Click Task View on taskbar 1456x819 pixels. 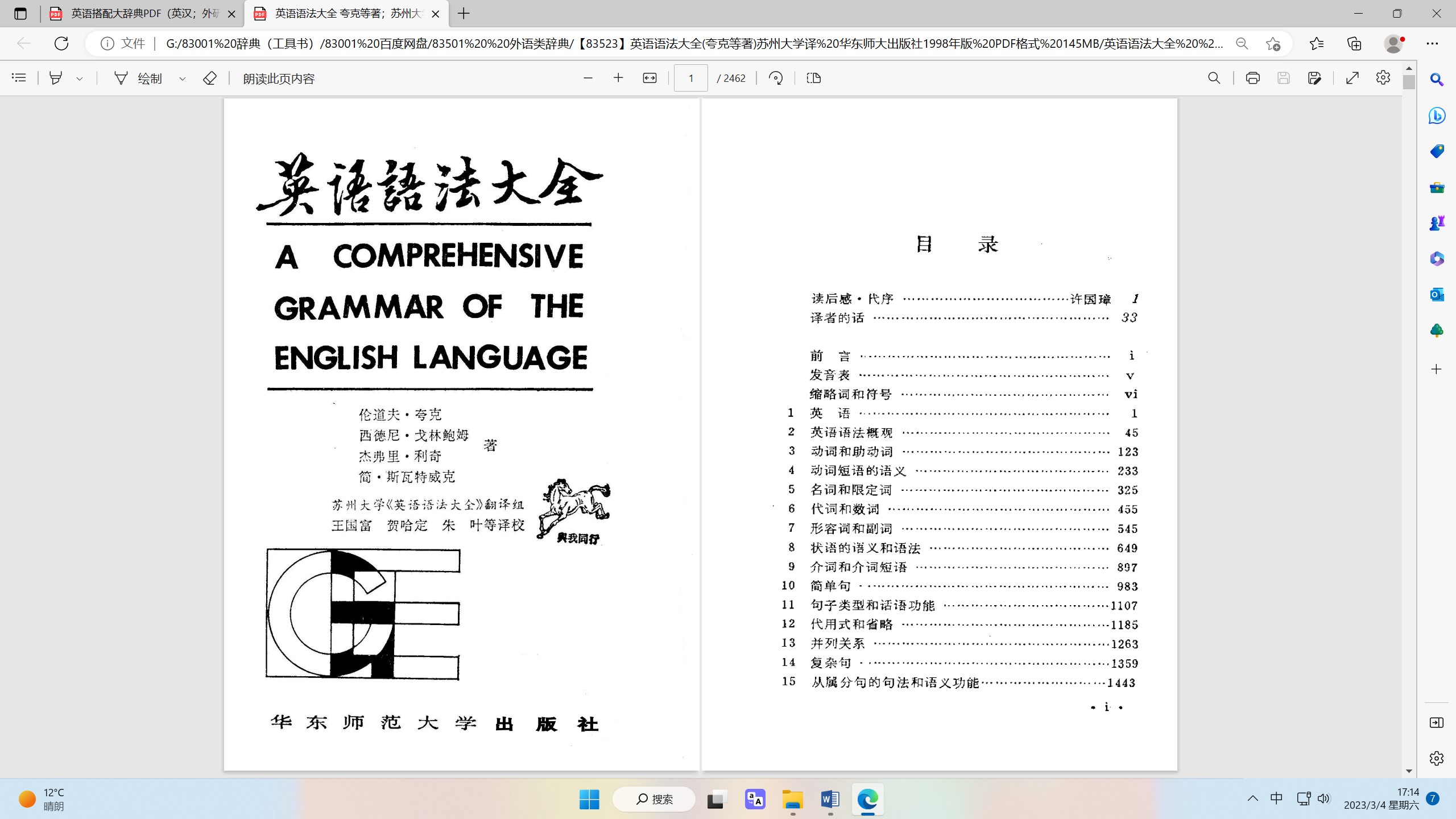716,799
